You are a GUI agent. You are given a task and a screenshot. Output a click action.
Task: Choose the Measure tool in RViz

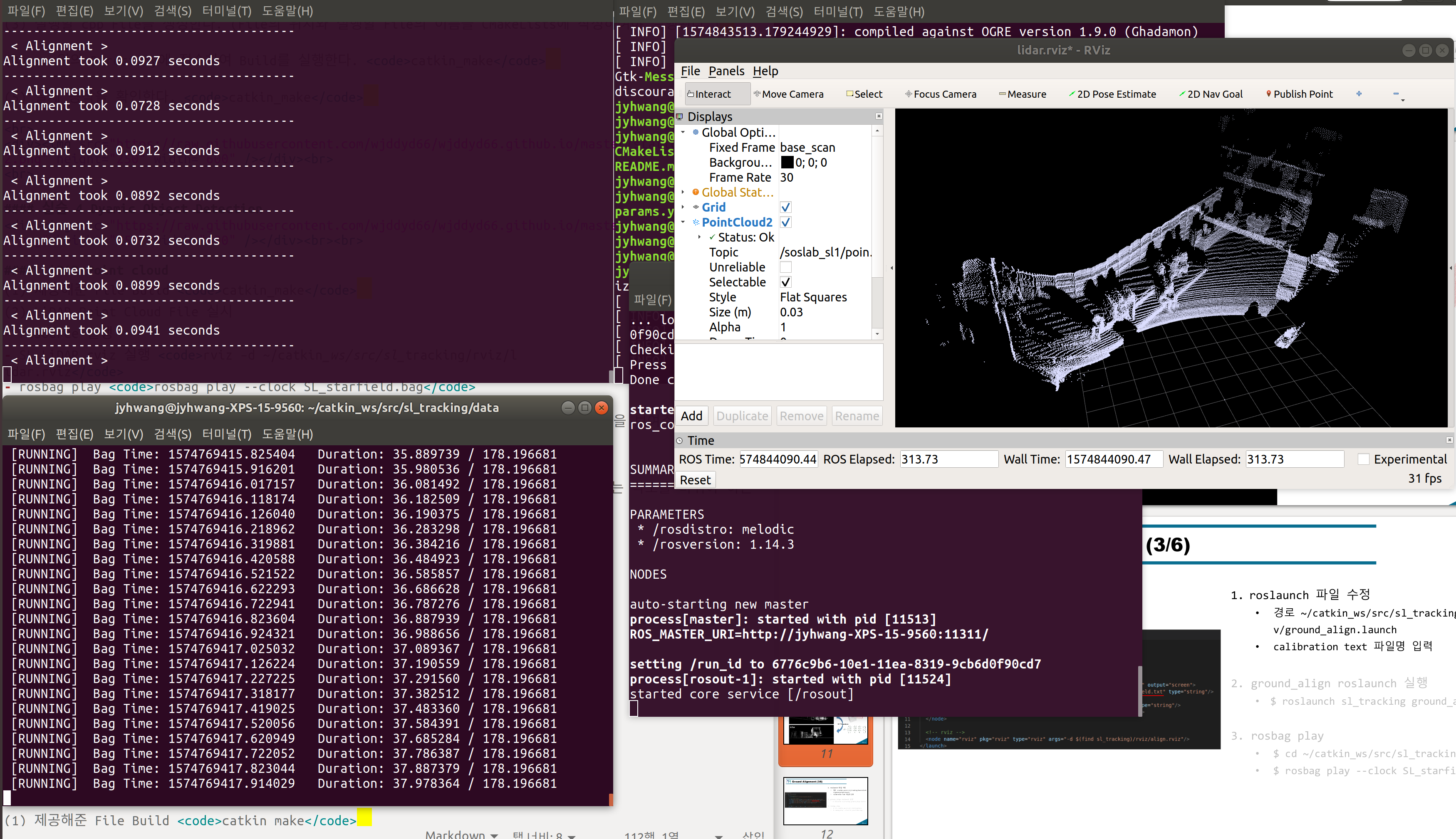1022,94
